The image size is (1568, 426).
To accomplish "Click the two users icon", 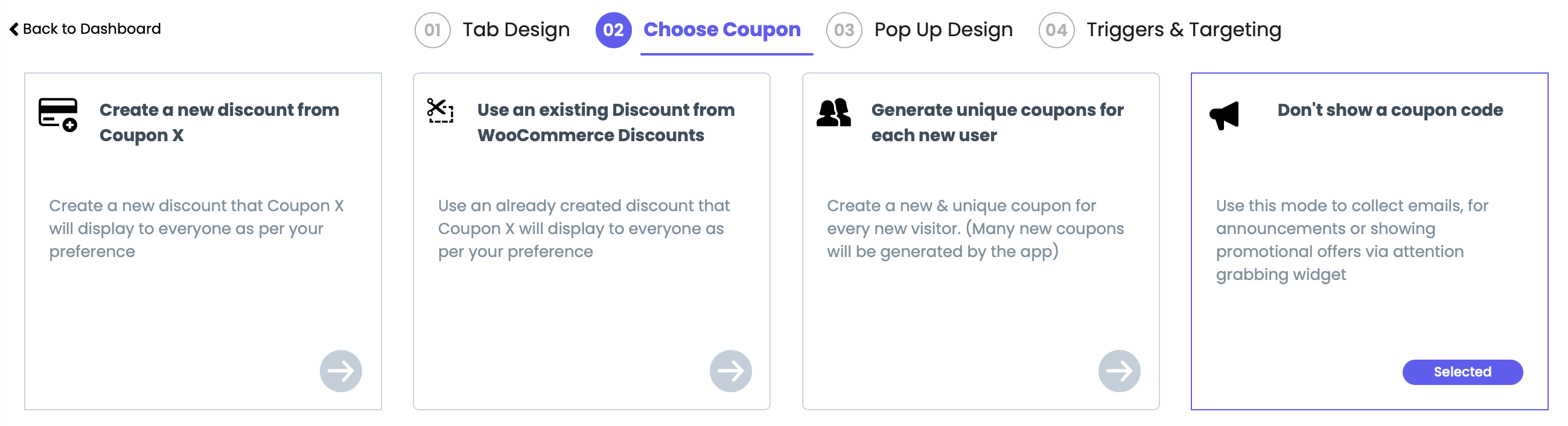I will (x=833, y=113).
